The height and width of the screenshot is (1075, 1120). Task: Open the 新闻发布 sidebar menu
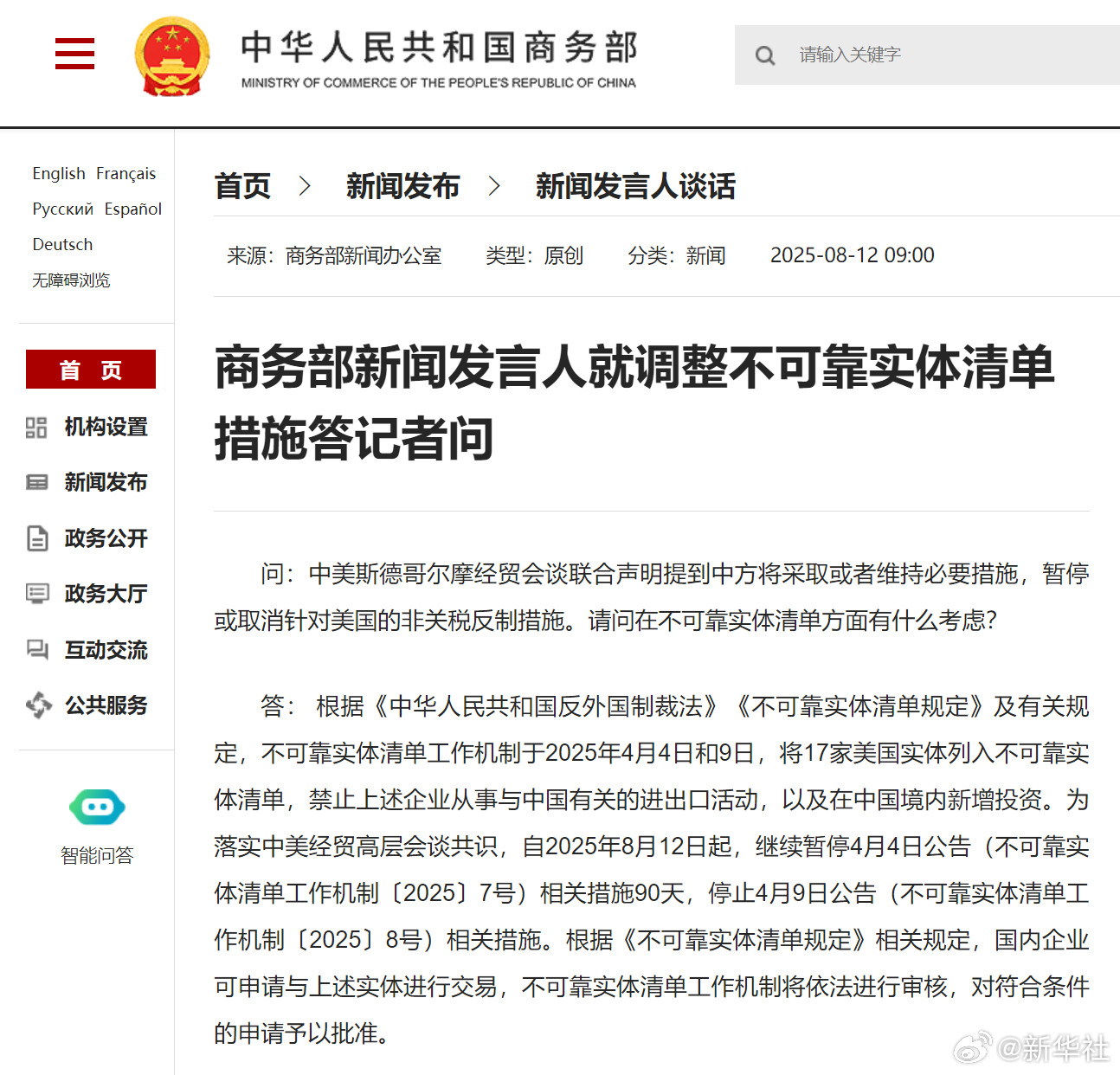point(106,482)
